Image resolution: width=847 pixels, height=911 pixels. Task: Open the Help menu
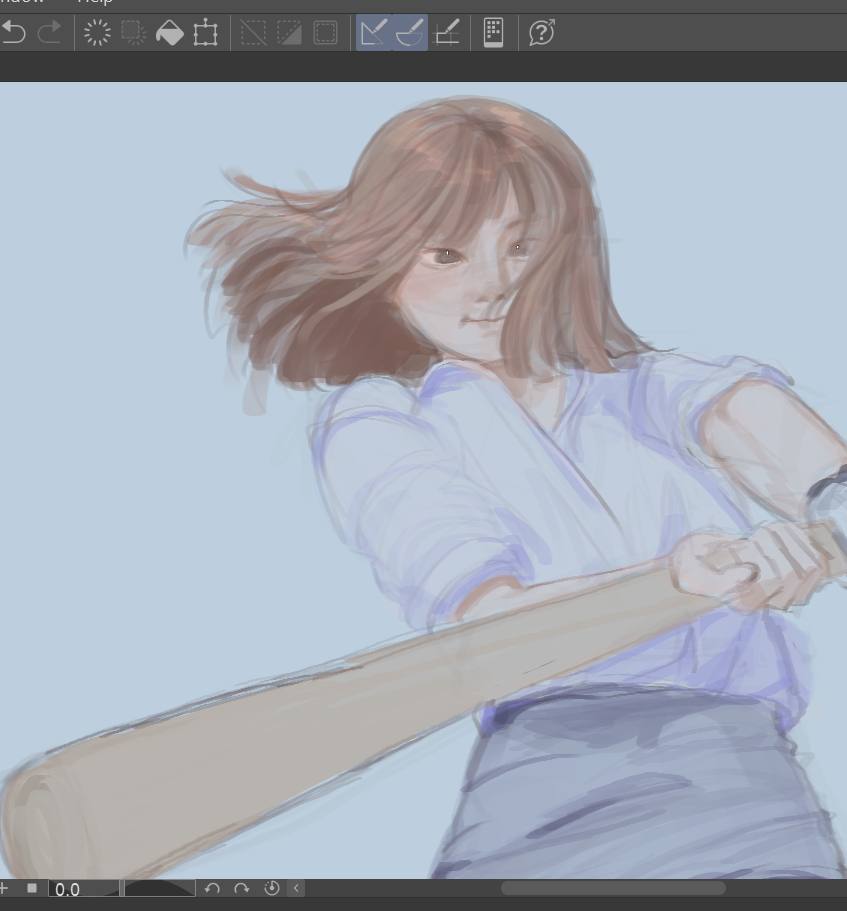pos(95,3)
